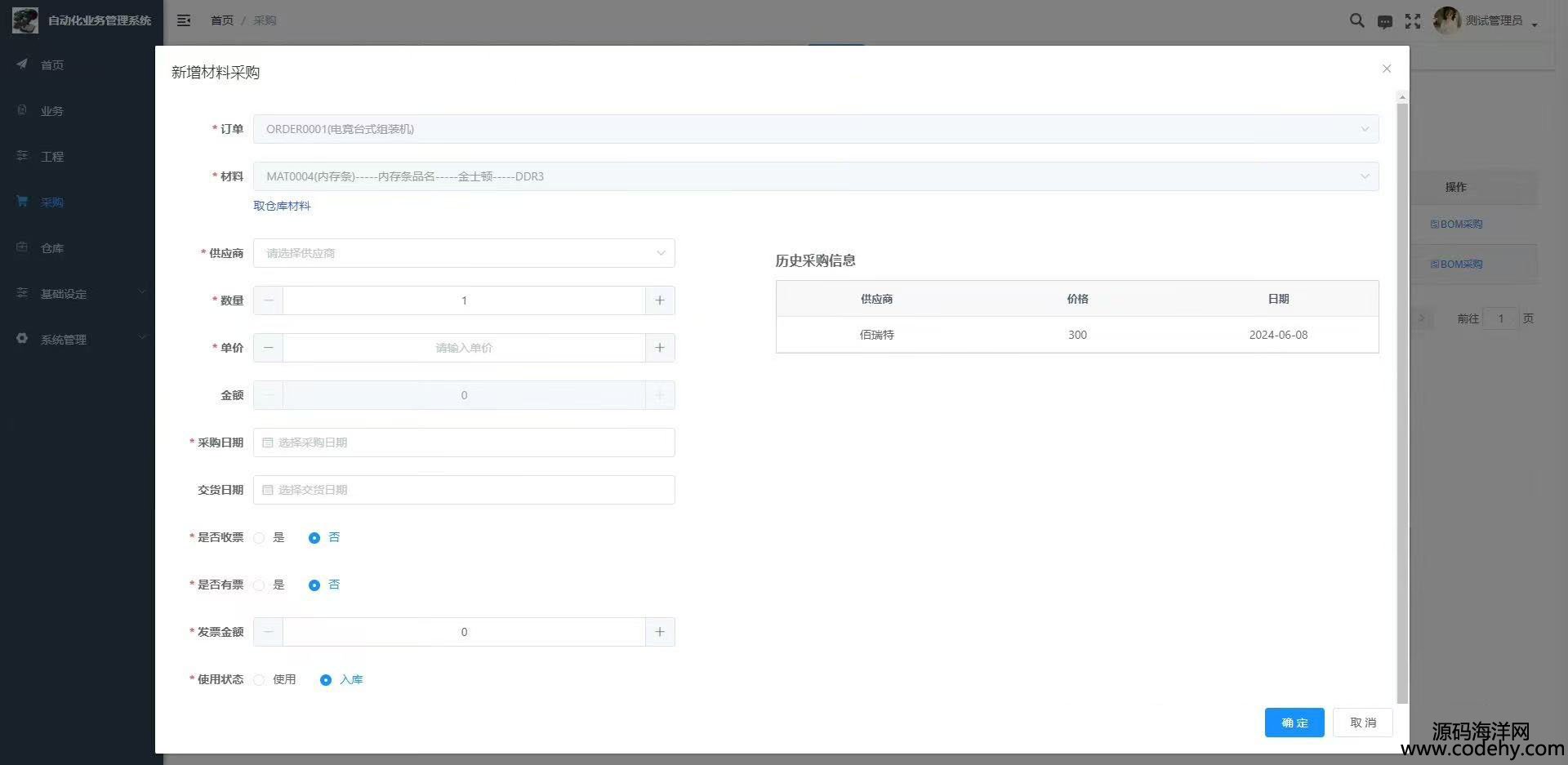Click the 业务 sidebar icon

click(x=22, y=109)
